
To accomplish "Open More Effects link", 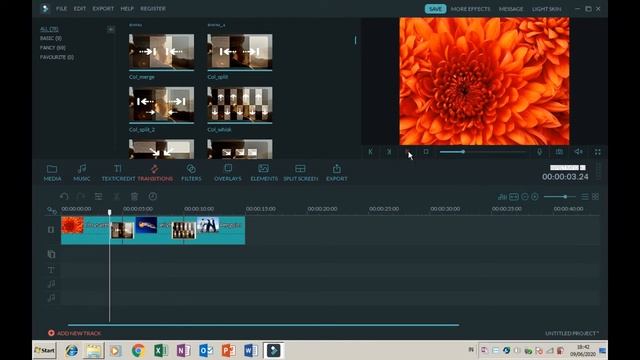I will click(471, 9).
